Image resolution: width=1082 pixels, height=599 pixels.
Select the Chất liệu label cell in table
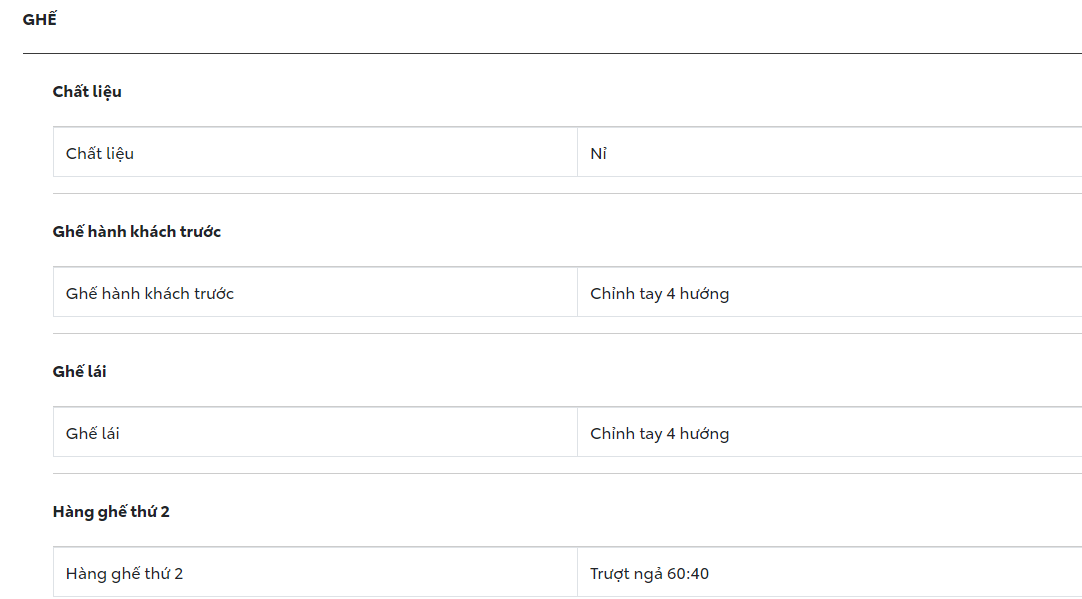pos(100,153)
